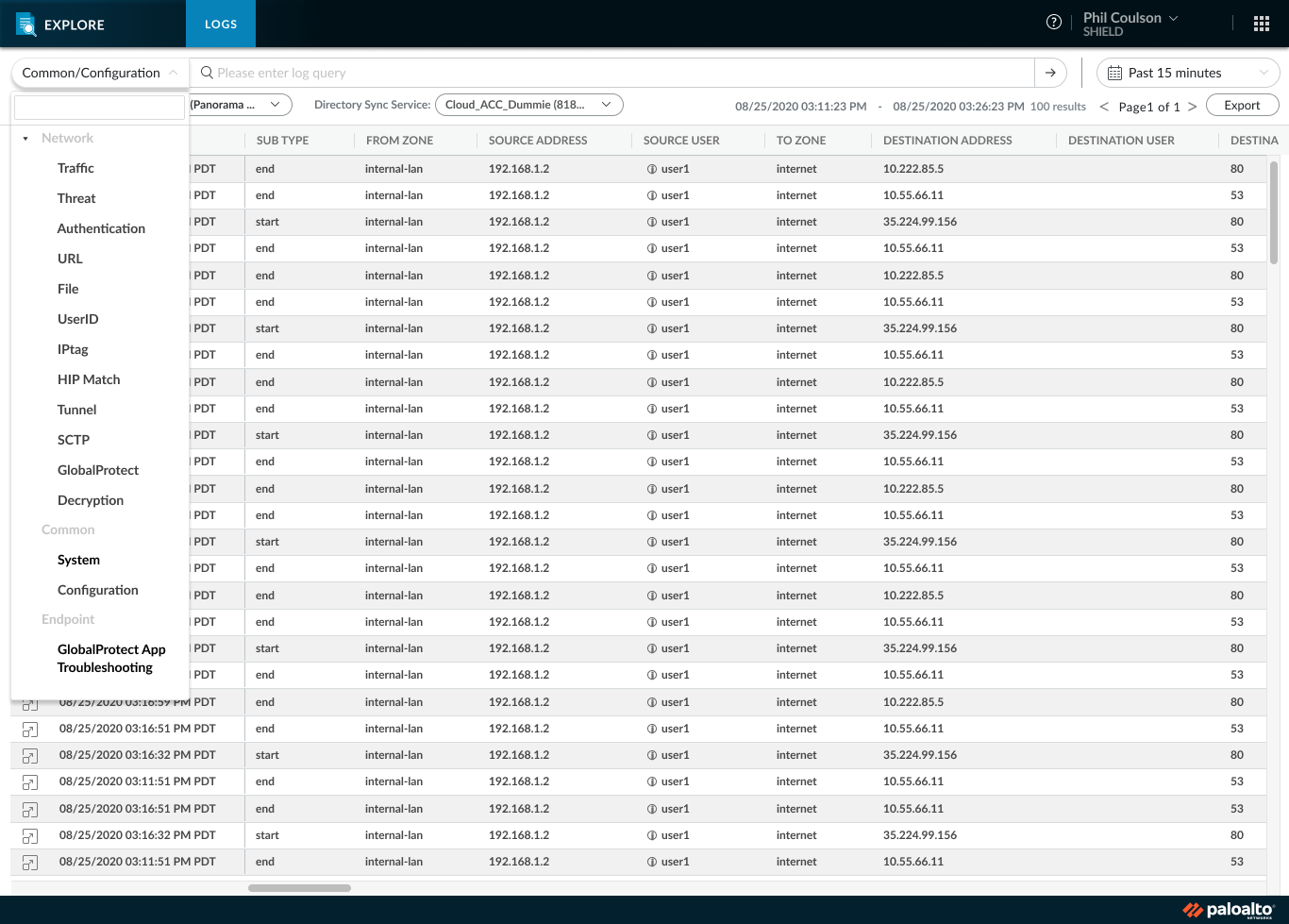Click the Explore app logo icon

(x=25, y=24)
